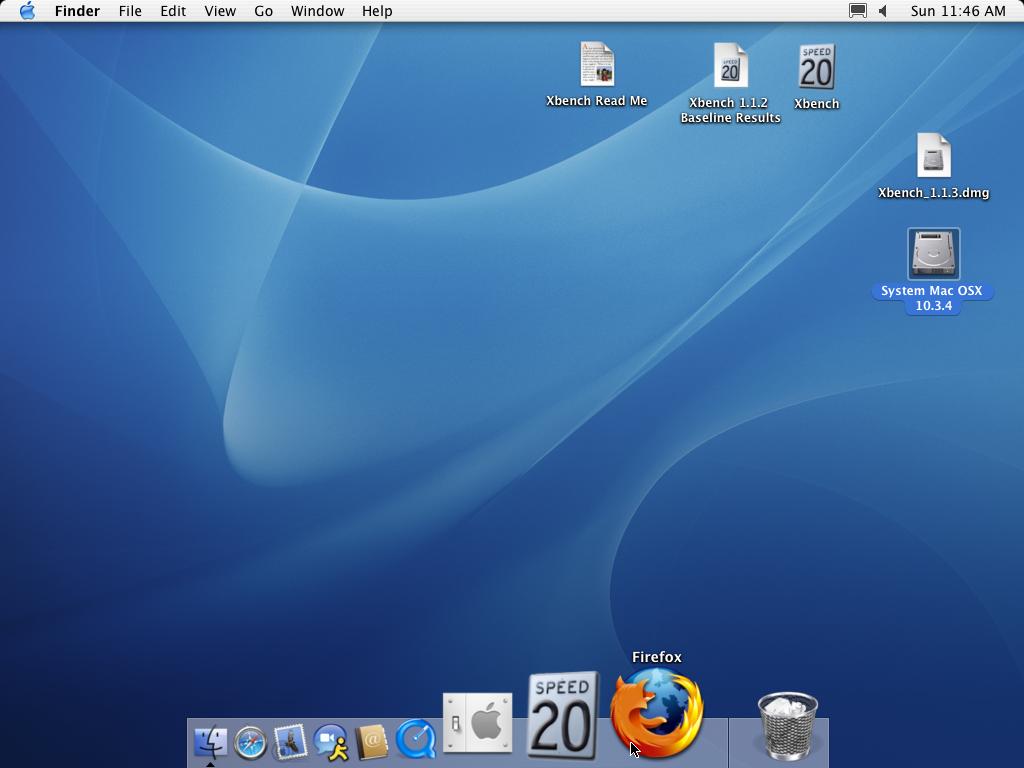The width and height of the screenshot is (1024, 768).
Task: Click the volume speaker icon in menu bar
Action: point(883,11)
